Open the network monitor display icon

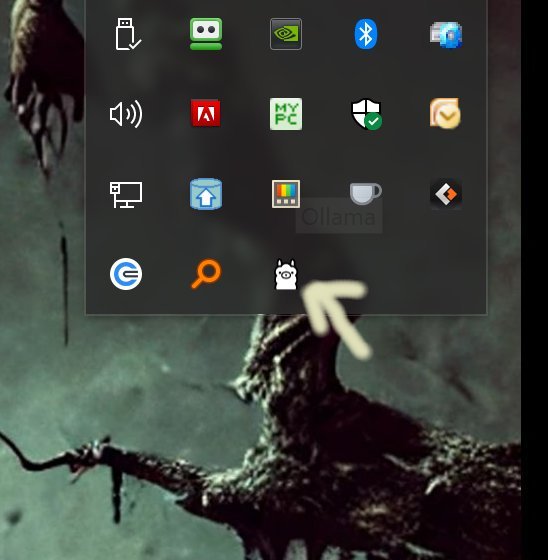[x=126, y=195]
